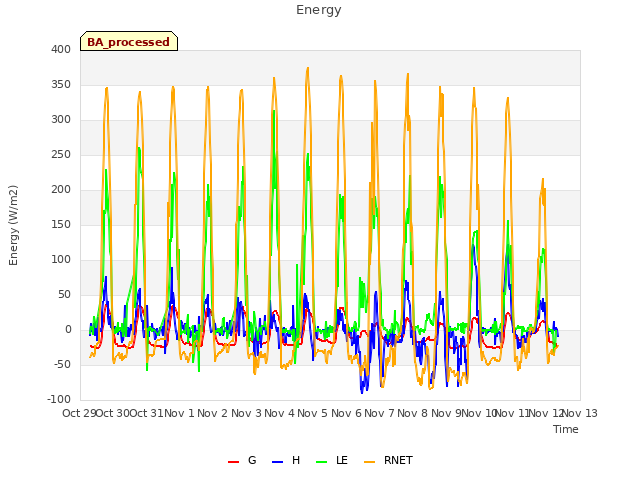Click the Oct 29 x-axis date label

click(79, 413)
